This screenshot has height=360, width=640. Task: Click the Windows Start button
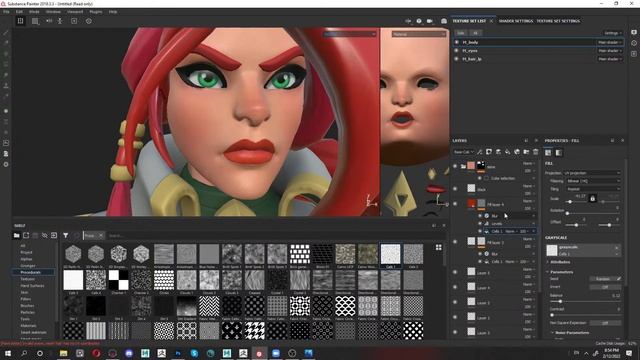7,353
